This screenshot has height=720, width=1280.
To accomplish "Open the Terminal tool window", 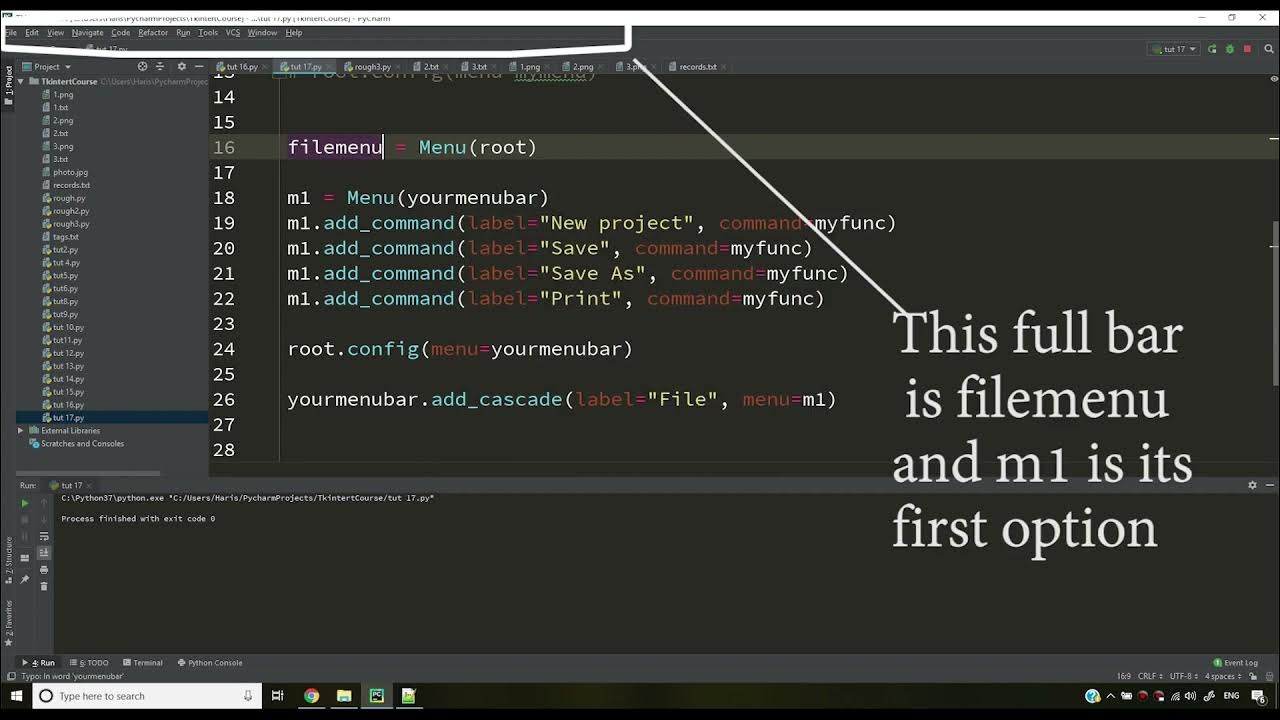I will tap(143, 662).
